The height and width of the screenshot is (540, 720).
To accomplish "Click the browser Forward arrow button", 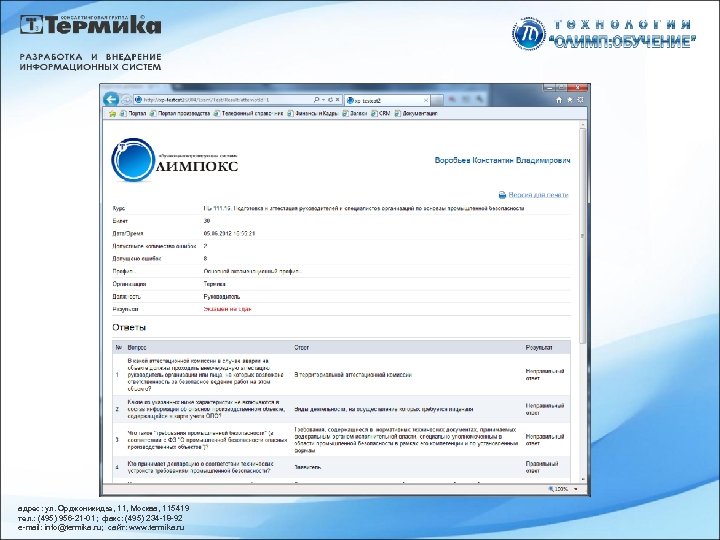I will coord(126,100).
